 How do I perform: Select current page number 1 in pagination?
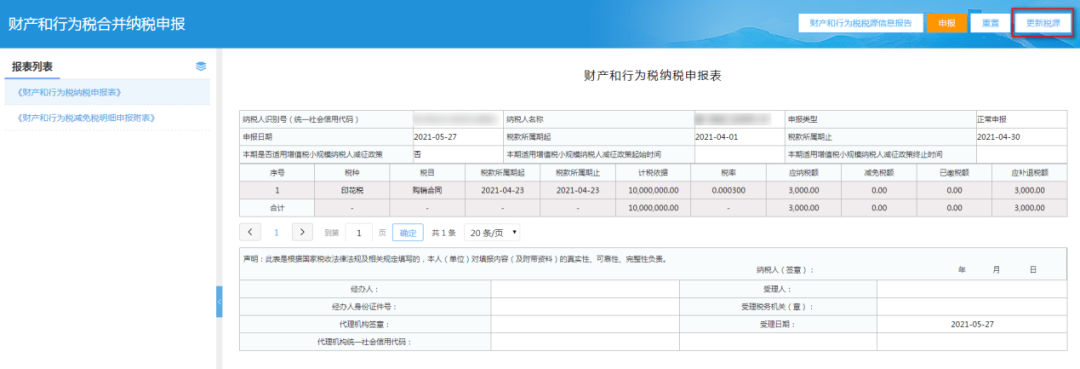pos(276,233)
